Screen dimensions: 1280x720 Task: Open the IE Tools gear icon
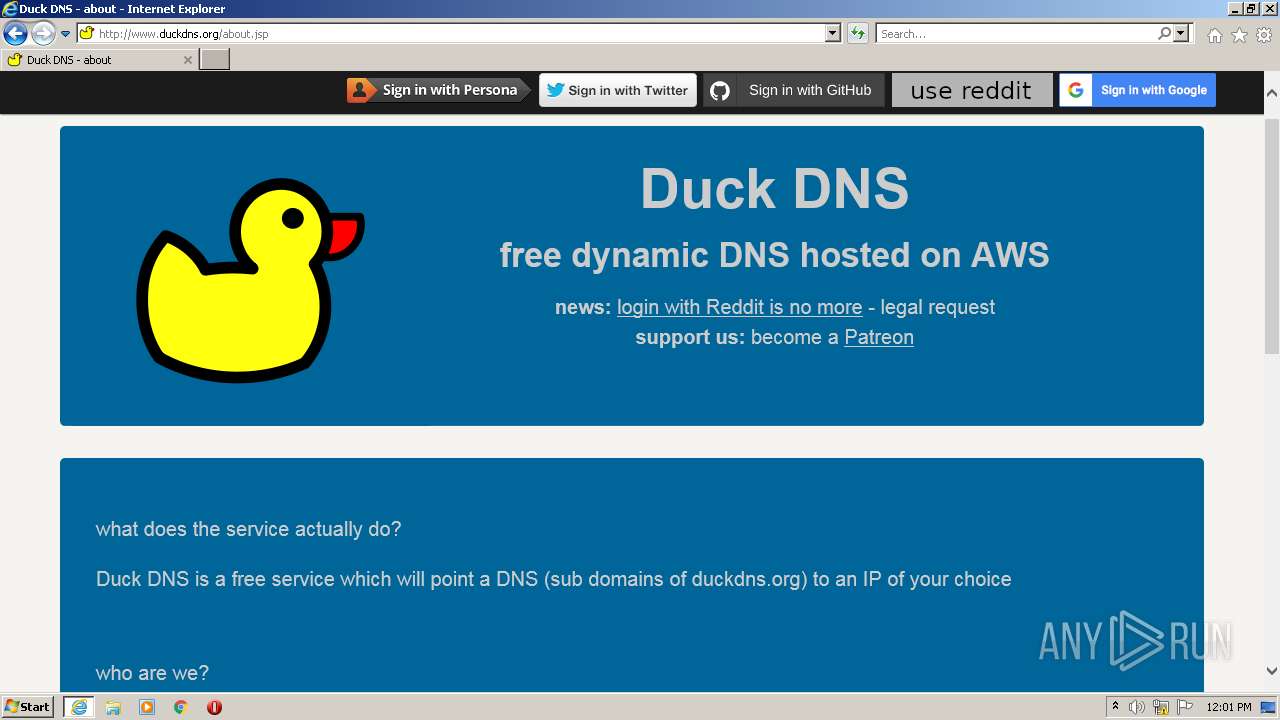coord(1264,35)
